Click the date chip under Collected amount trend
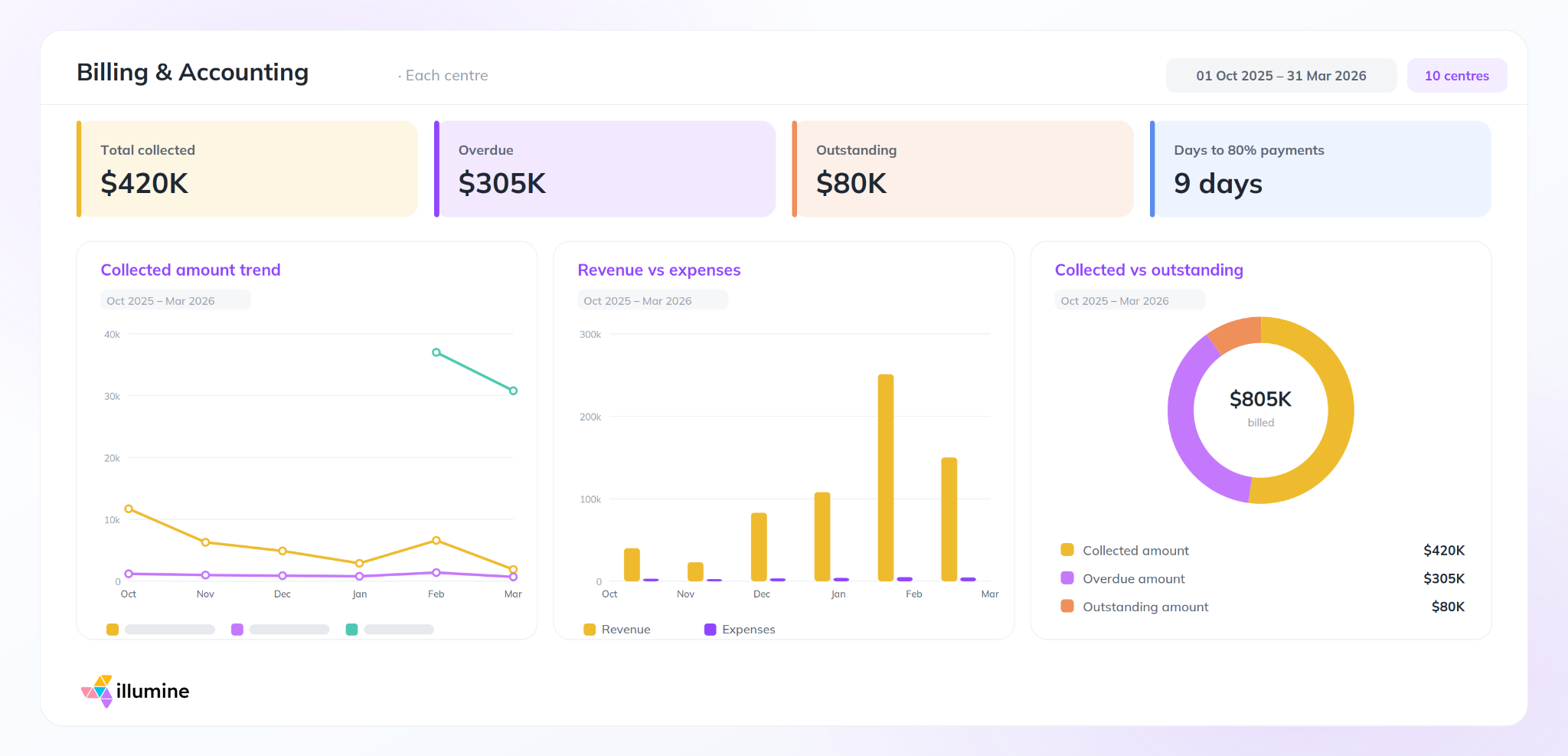 (175, 300)
